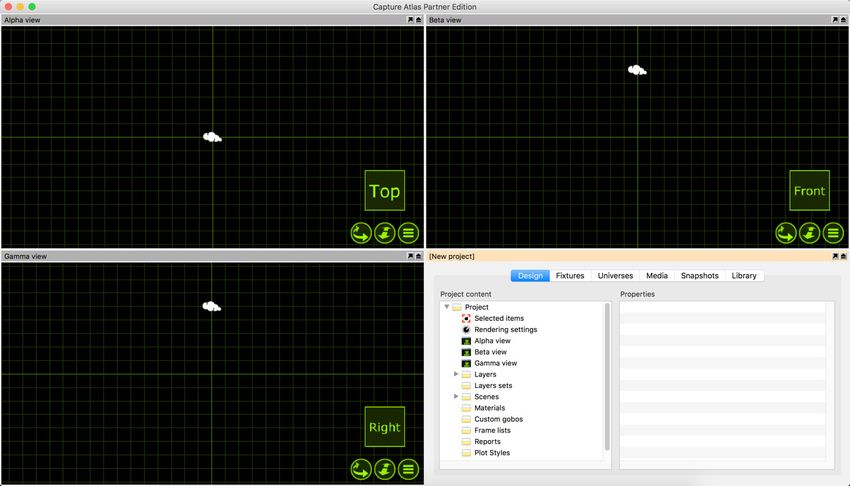Image resolution: width=850 pixels, height=486 pixels.
Task: Expand the Layers folder
Action: tap(456, 374)
